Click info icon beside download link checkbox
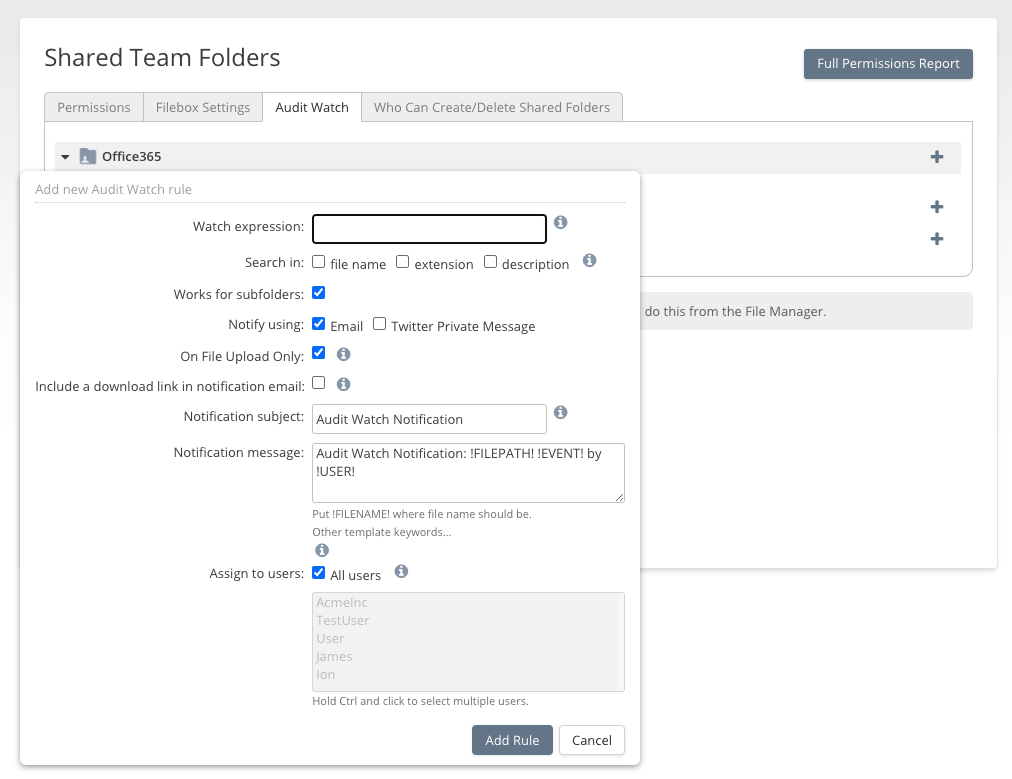 (343, 384)
